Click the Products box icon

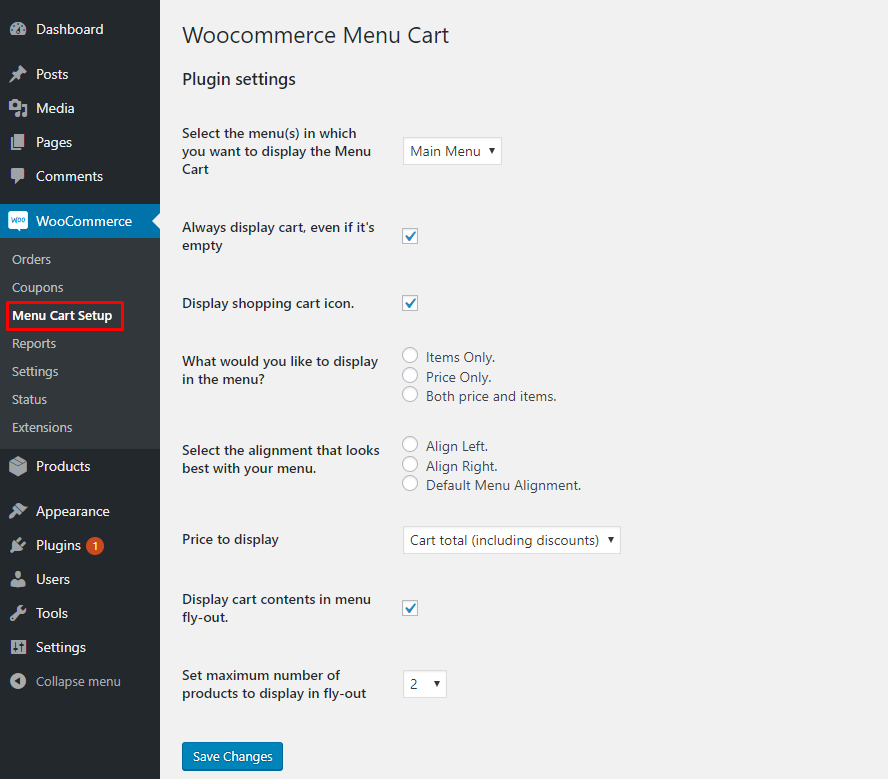18,466
